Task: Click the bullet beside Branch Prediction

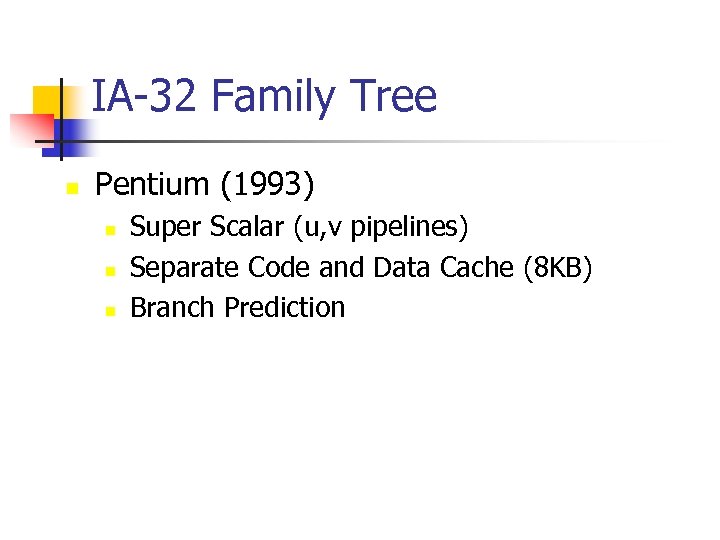Action: click(x=110, y=310)
